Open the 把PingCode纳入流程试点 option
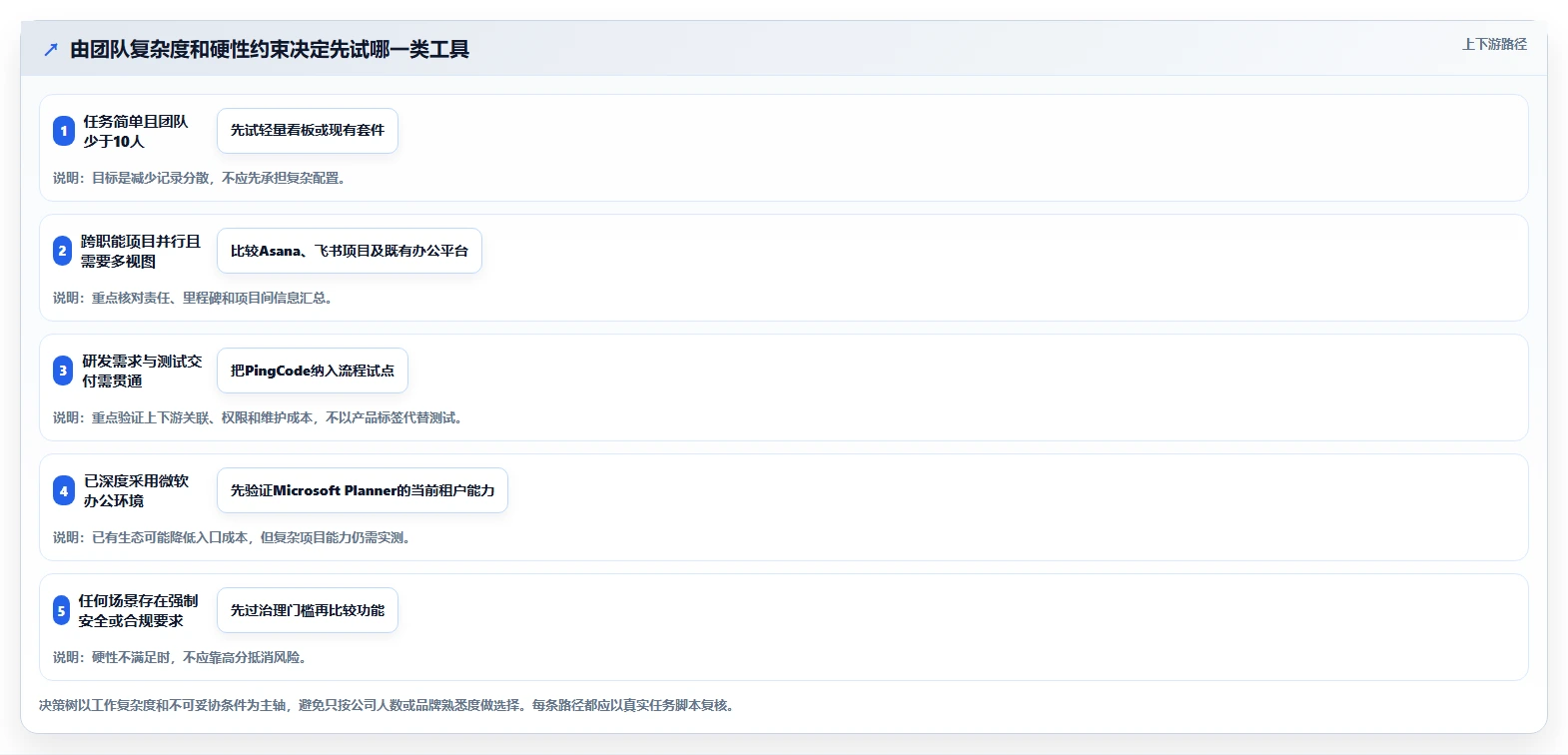The image size is (1568, 755). [x=313, y=371]
